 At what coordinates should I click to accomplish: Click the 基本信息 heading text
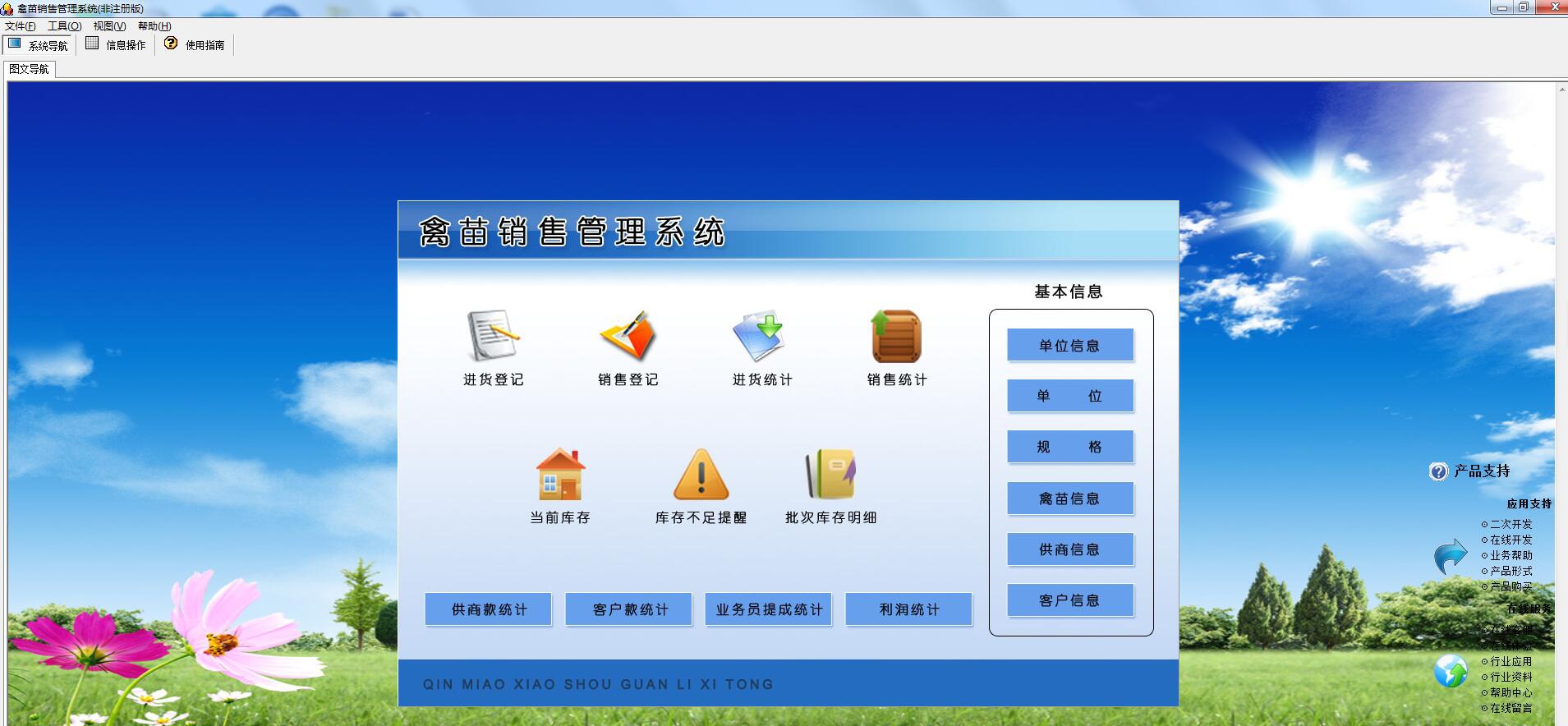(1069, 292)
